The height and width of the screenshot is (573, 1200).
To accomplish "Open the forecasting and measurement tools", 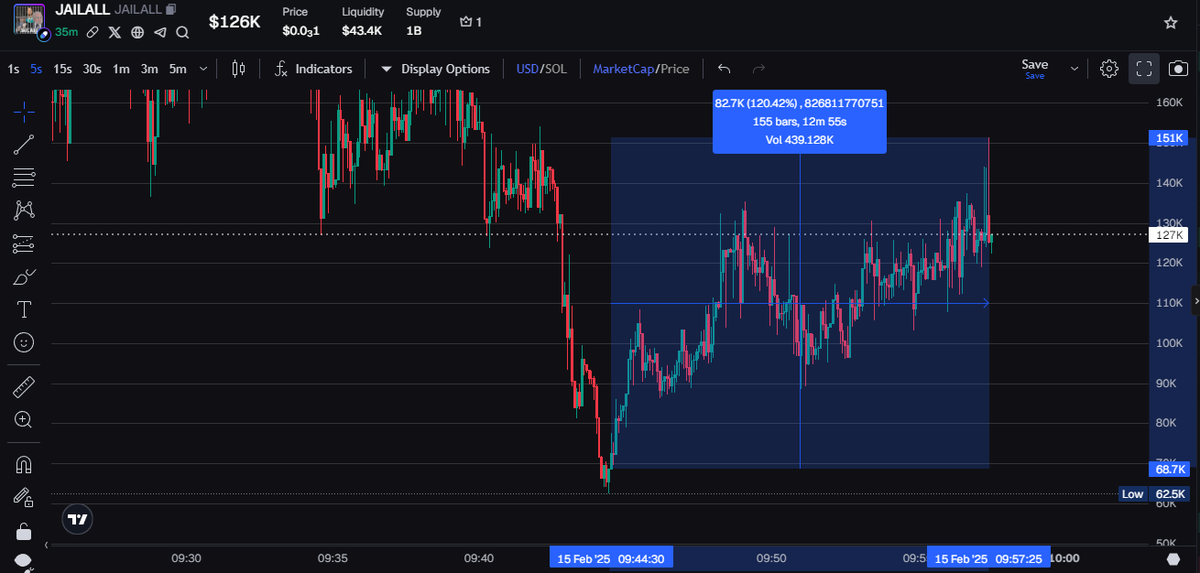I will point(24,243).
